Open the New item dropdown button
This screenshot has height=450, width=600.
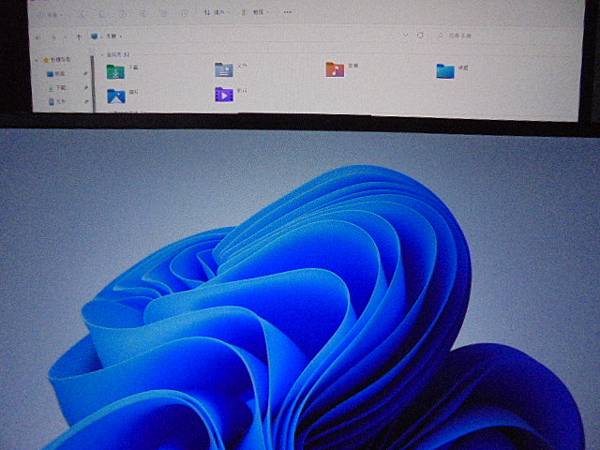tap(51, 15)
